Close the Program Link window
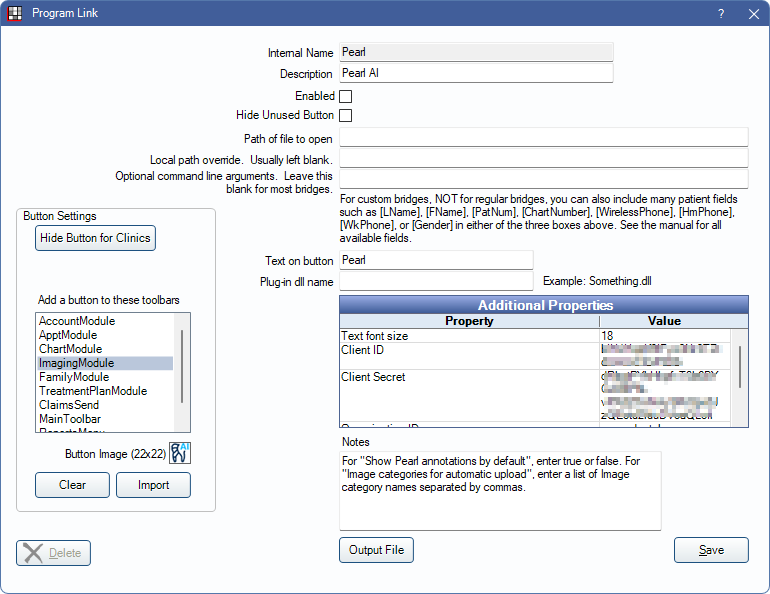The width and height of the screenshot is (770, 594). (x=752, y=14)
